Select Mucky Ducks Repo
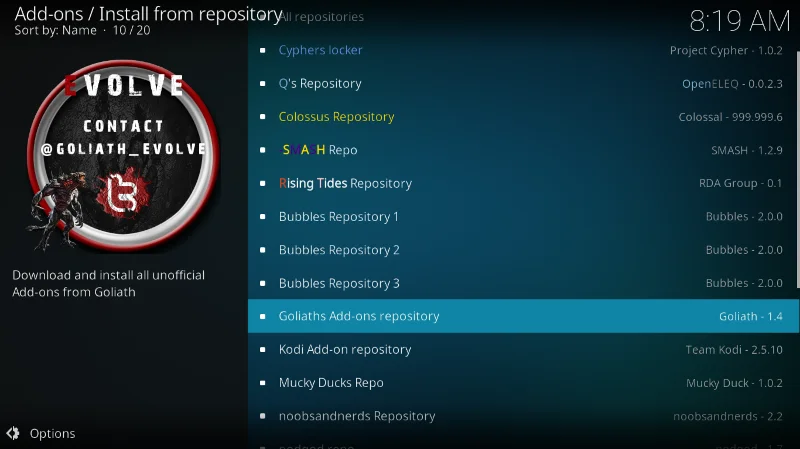Image resolution: width=800 pixels, height=449 pixels. (523, 383)
